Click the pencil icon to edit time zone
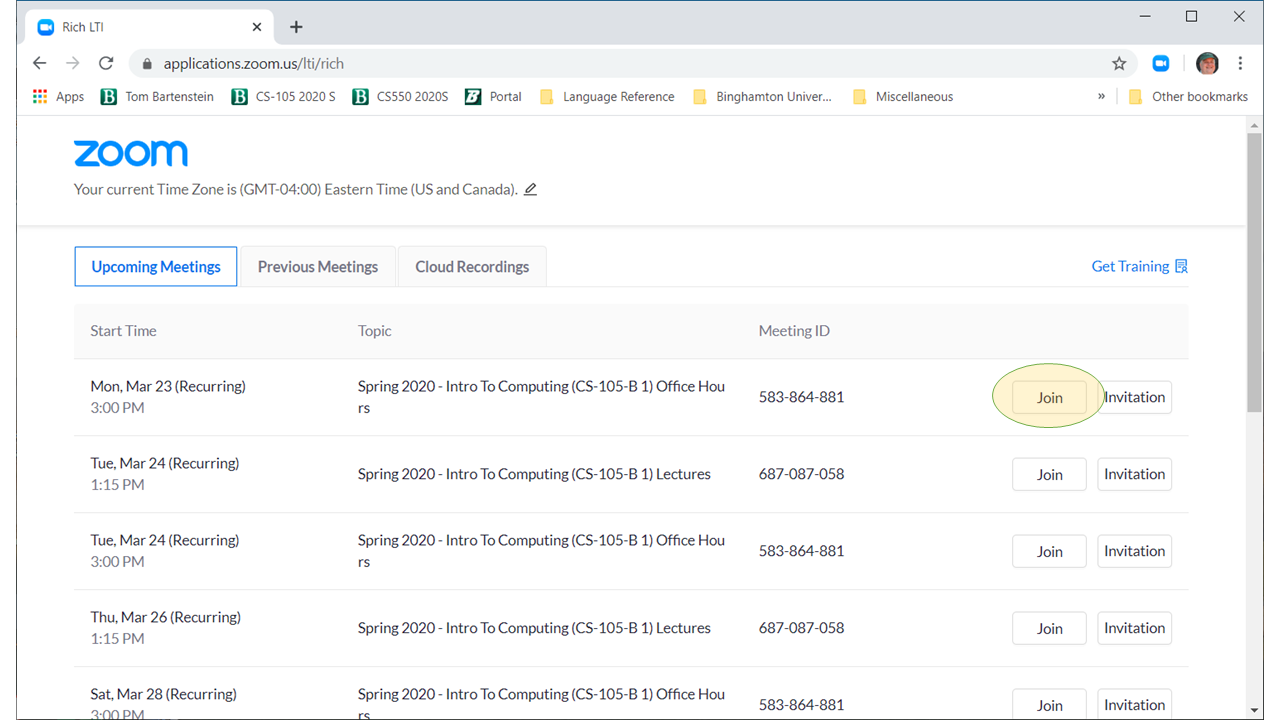The height and width of the screenshot is (720, 1280). [x=530, y=189]
